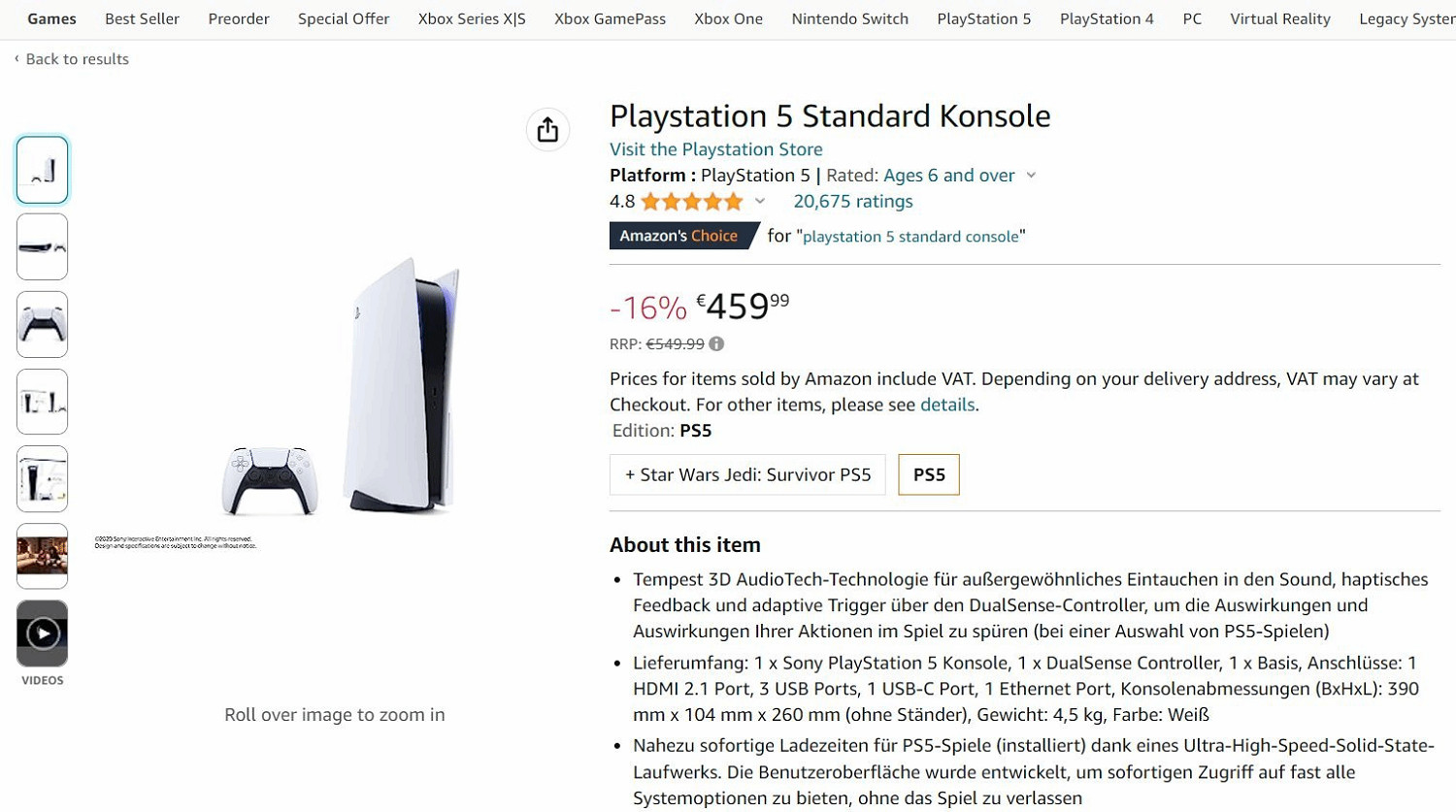Open the 20,675 ratings link
1456x812 pixels.
(x=852, y=201)
